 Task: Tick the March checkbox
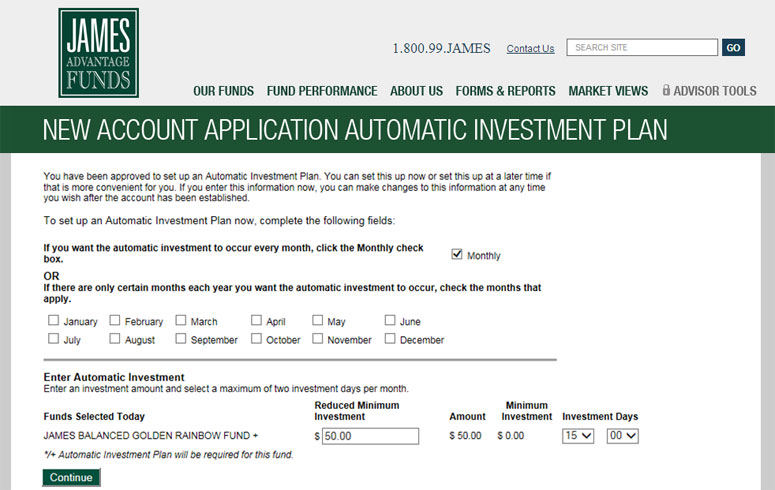[181, 320]
